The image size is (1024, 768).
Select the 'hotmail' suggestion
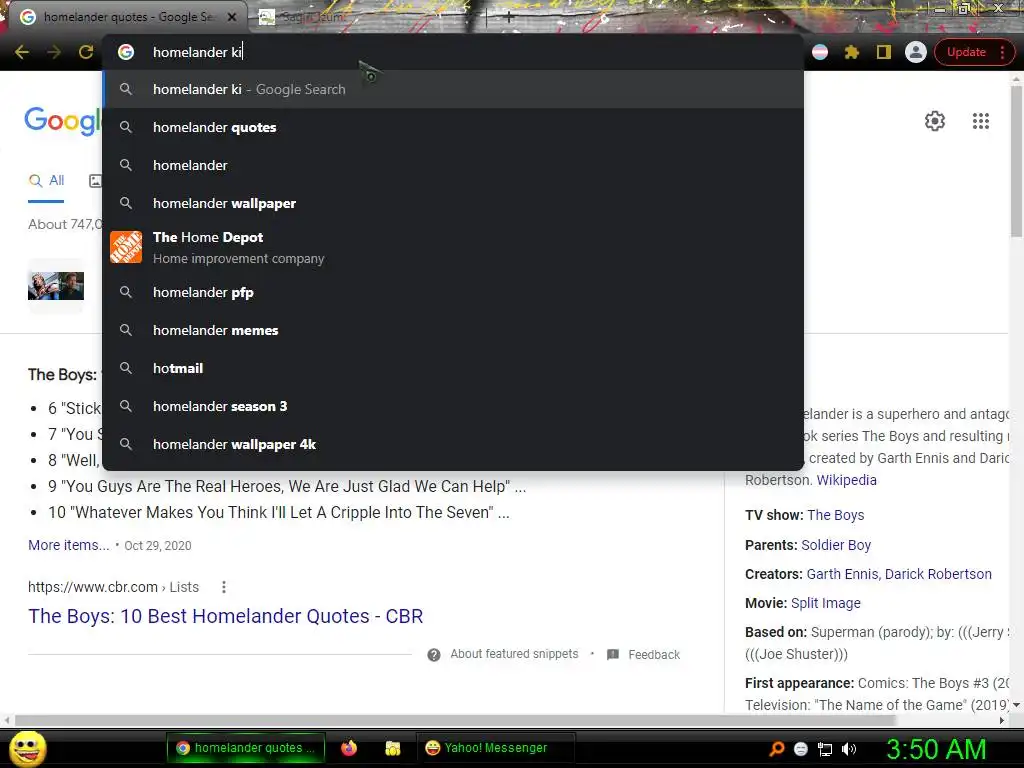tap(453, 368)
